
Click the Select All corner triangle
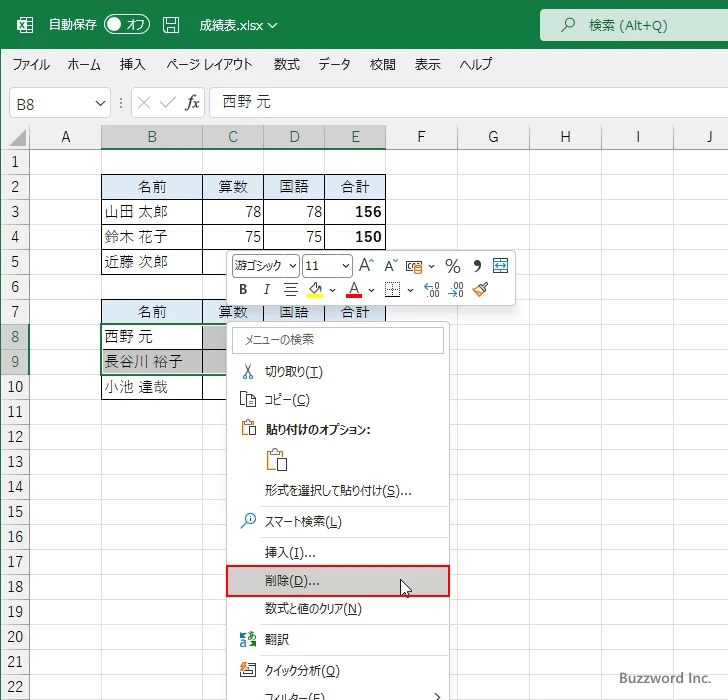(18, 138)
